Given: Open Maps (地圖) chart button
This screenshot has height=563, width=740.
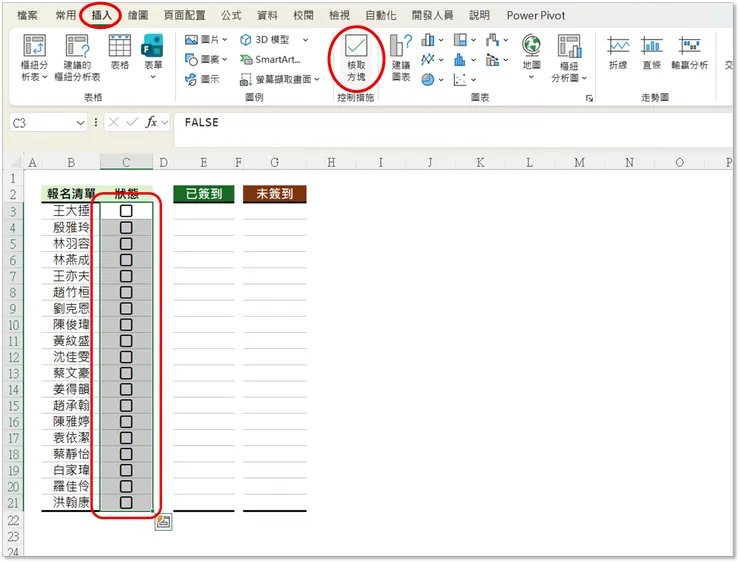Looking at the screenshot, I should [x=531, y=52].
